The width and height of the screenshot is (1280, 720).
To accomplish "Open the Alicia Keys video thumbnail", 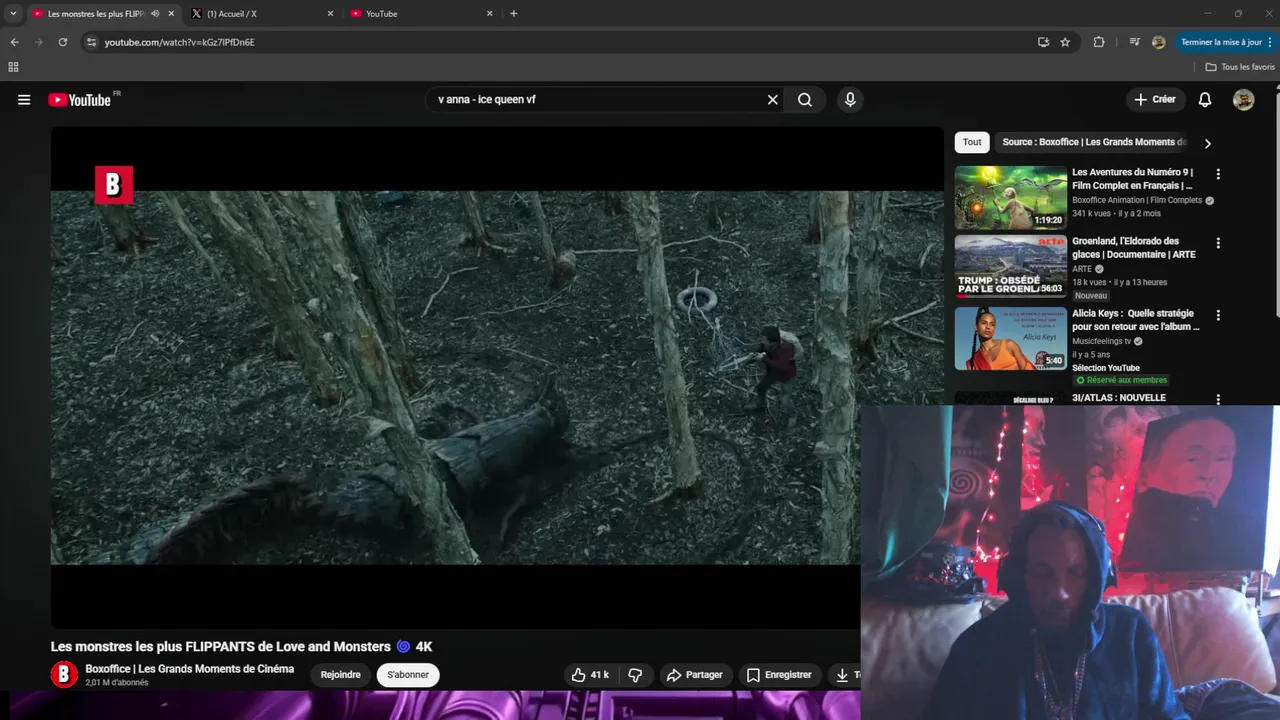I will tap(1010, 339).
